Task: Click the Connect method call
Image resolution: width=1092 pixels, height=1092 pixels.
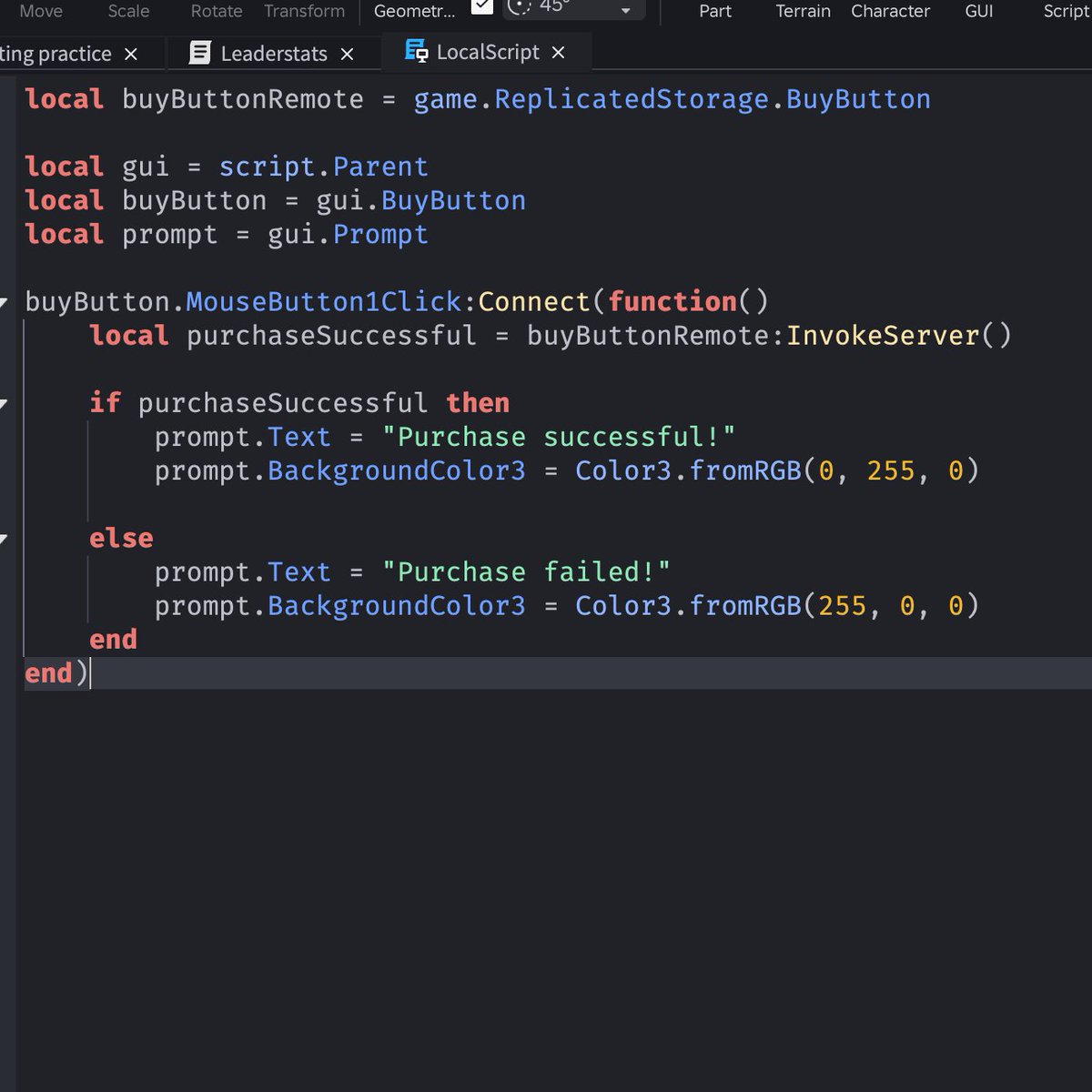Action: pyautogui.click(x=534, y=301)
